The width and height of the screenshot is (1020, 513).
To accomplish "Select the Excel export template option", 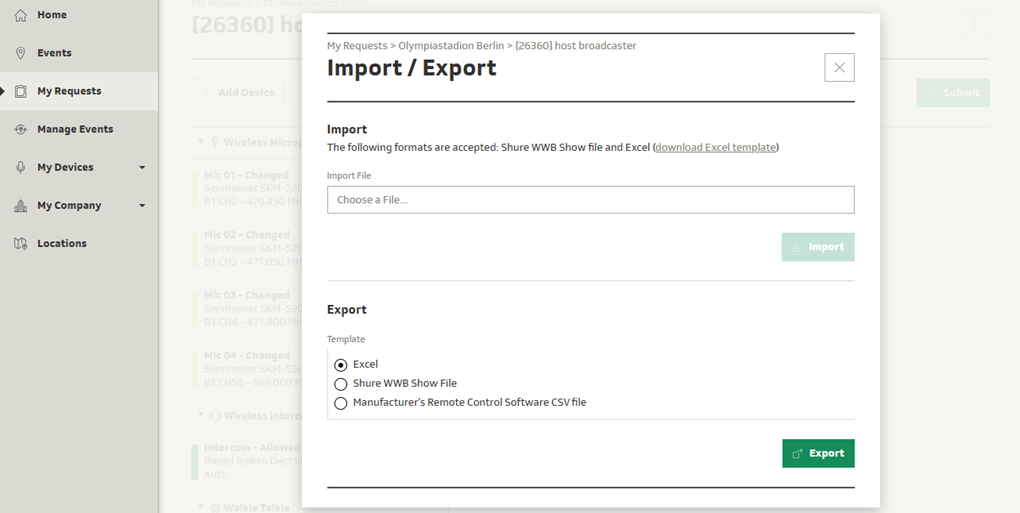I will (x=341, y=365).
